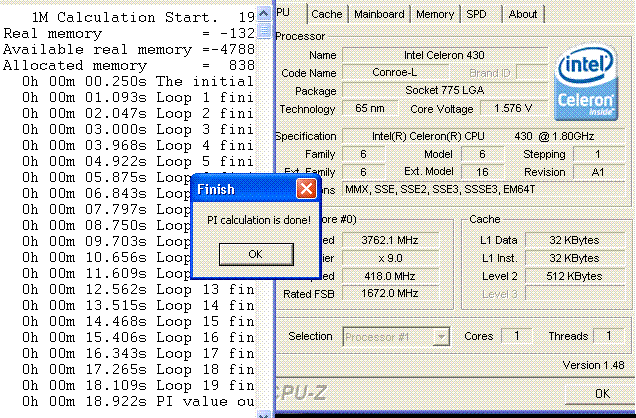Click the Technology value '65 nm'
The width and height of the screenshot is (636, 418).
tap(370, 108)
